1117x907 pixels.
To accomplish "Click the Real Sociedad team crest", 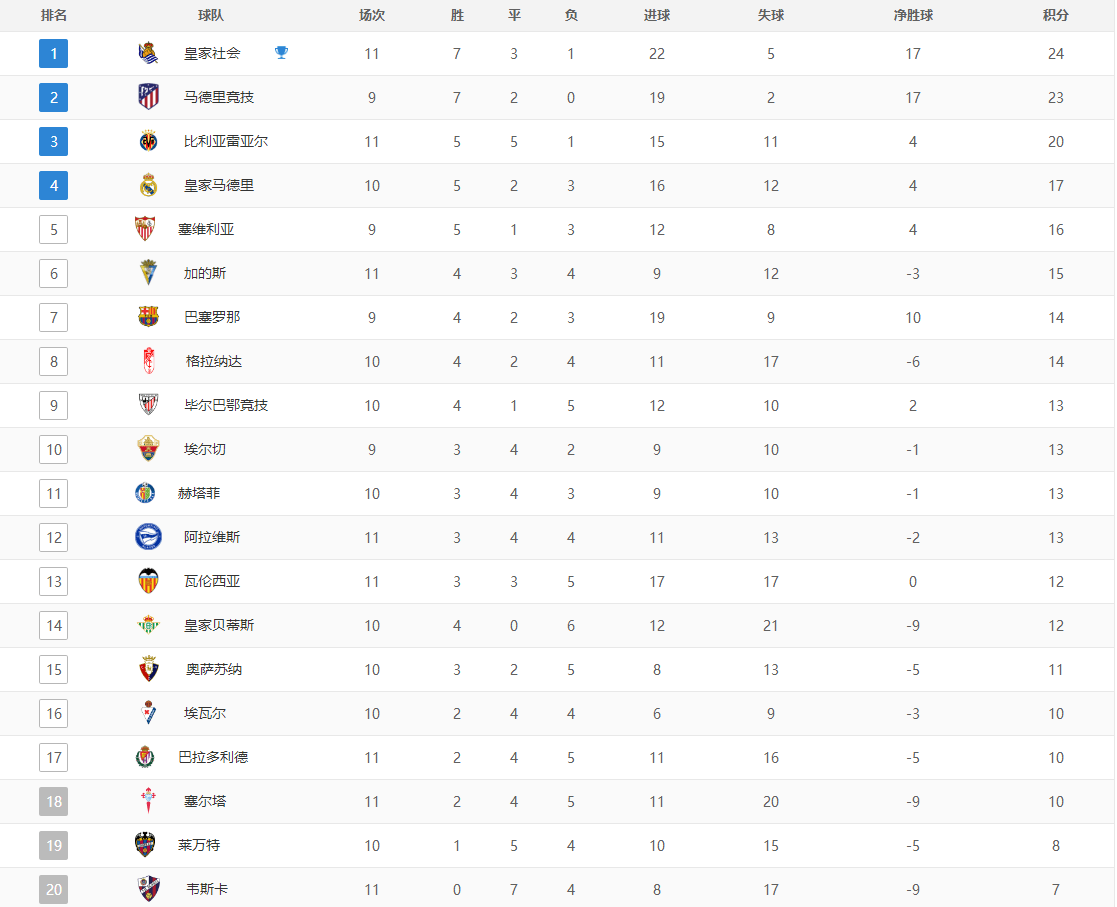I will [148, 53].
